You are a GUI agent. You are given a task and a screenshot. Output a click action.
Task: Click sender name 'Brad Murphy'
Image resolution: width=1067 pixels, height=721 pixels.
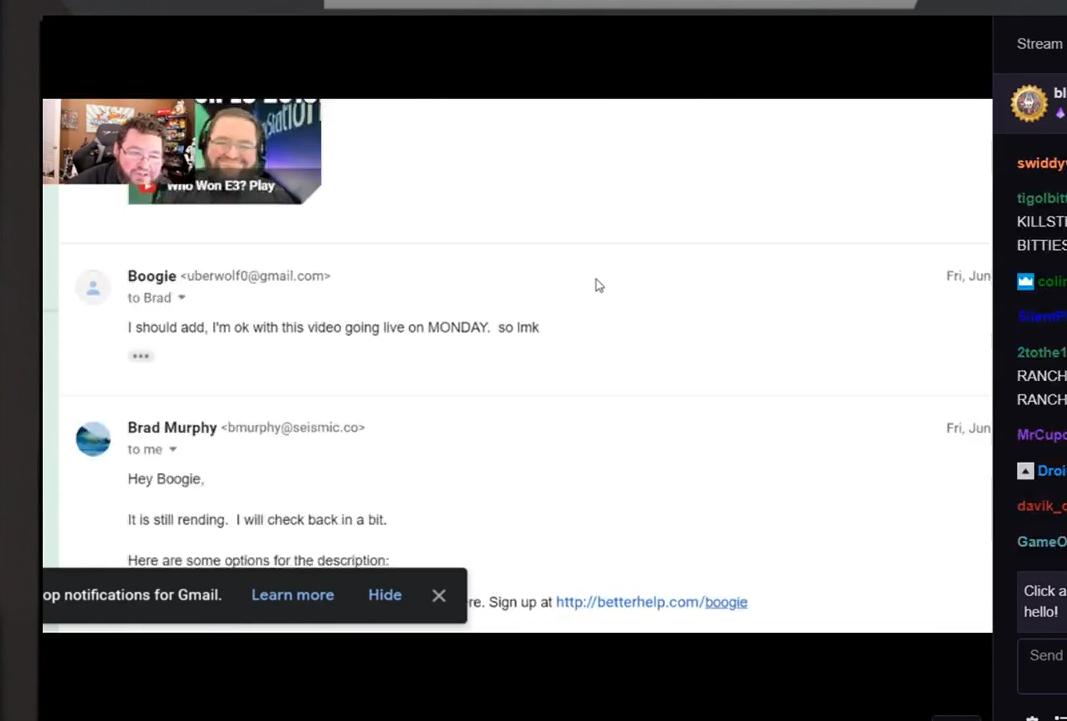tap(172, 428)
